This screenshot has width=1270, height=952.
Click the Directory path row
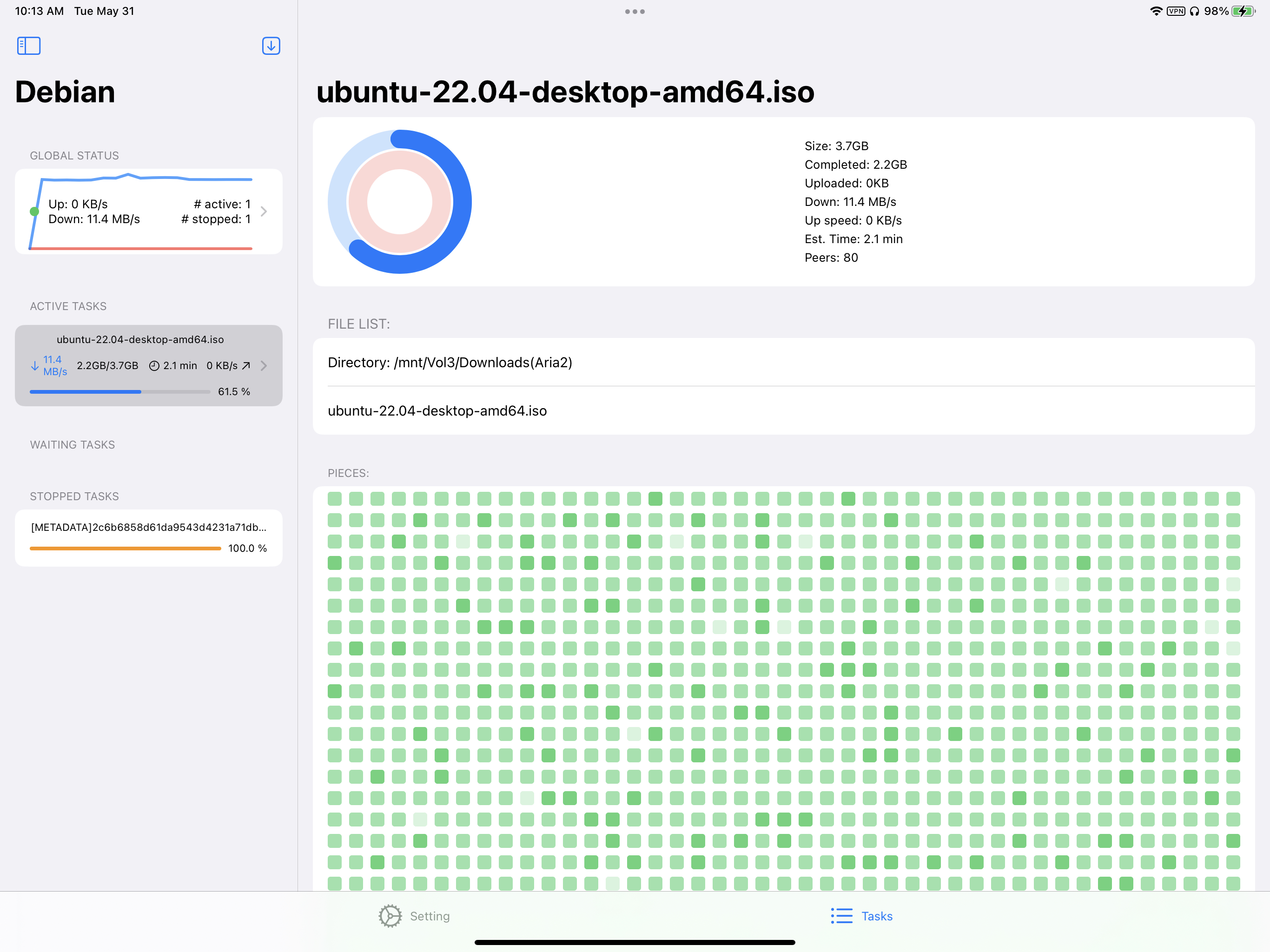tap(450, 362)
